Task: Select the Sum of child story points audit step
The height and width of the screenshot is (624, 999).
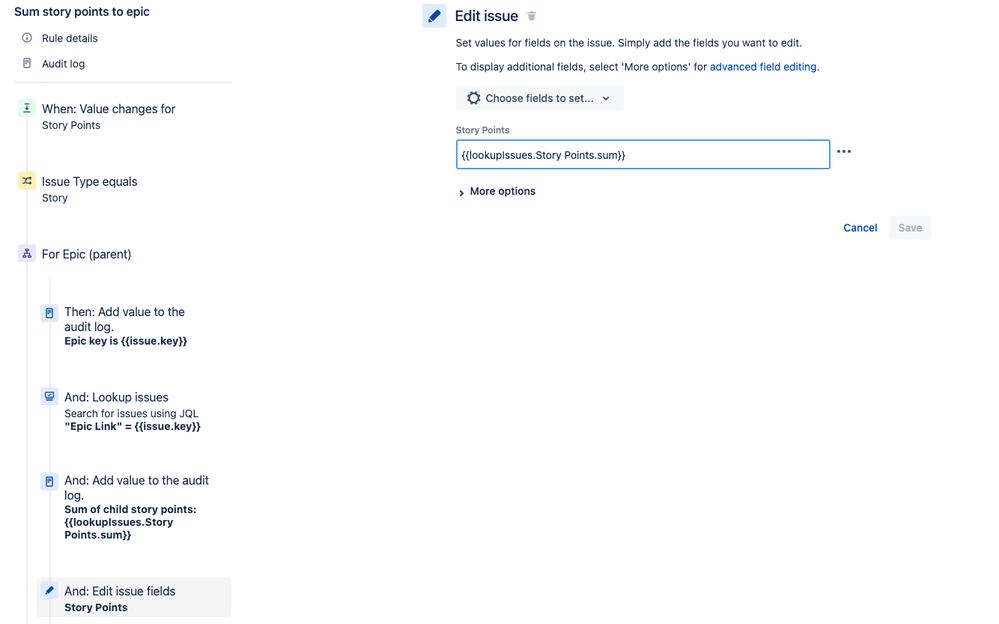Action: [134, 507]
